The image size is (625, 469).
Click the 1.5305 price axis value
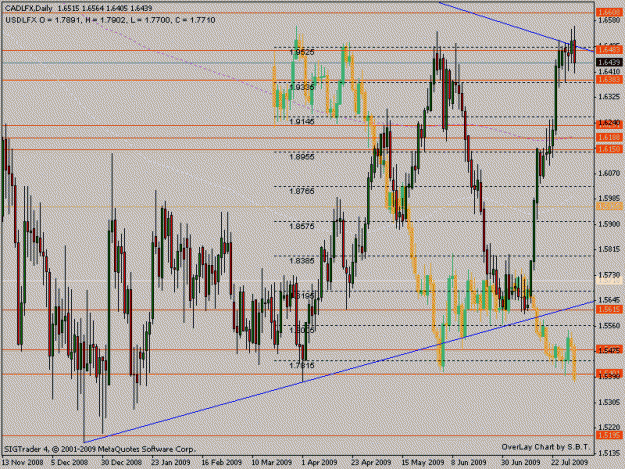(609, 402)
